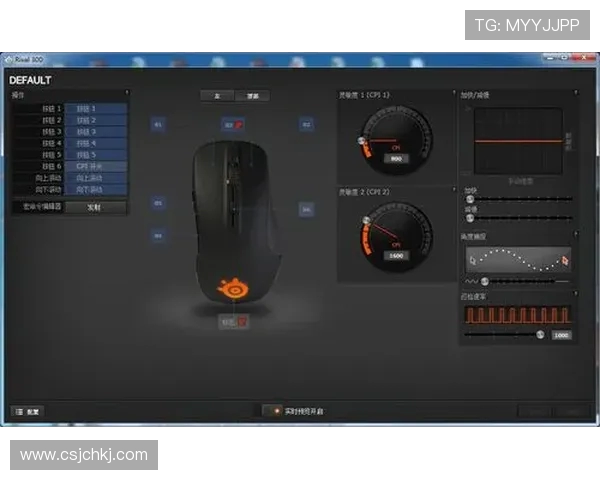Click the CPI button callout right of mouse

(307, 209)
